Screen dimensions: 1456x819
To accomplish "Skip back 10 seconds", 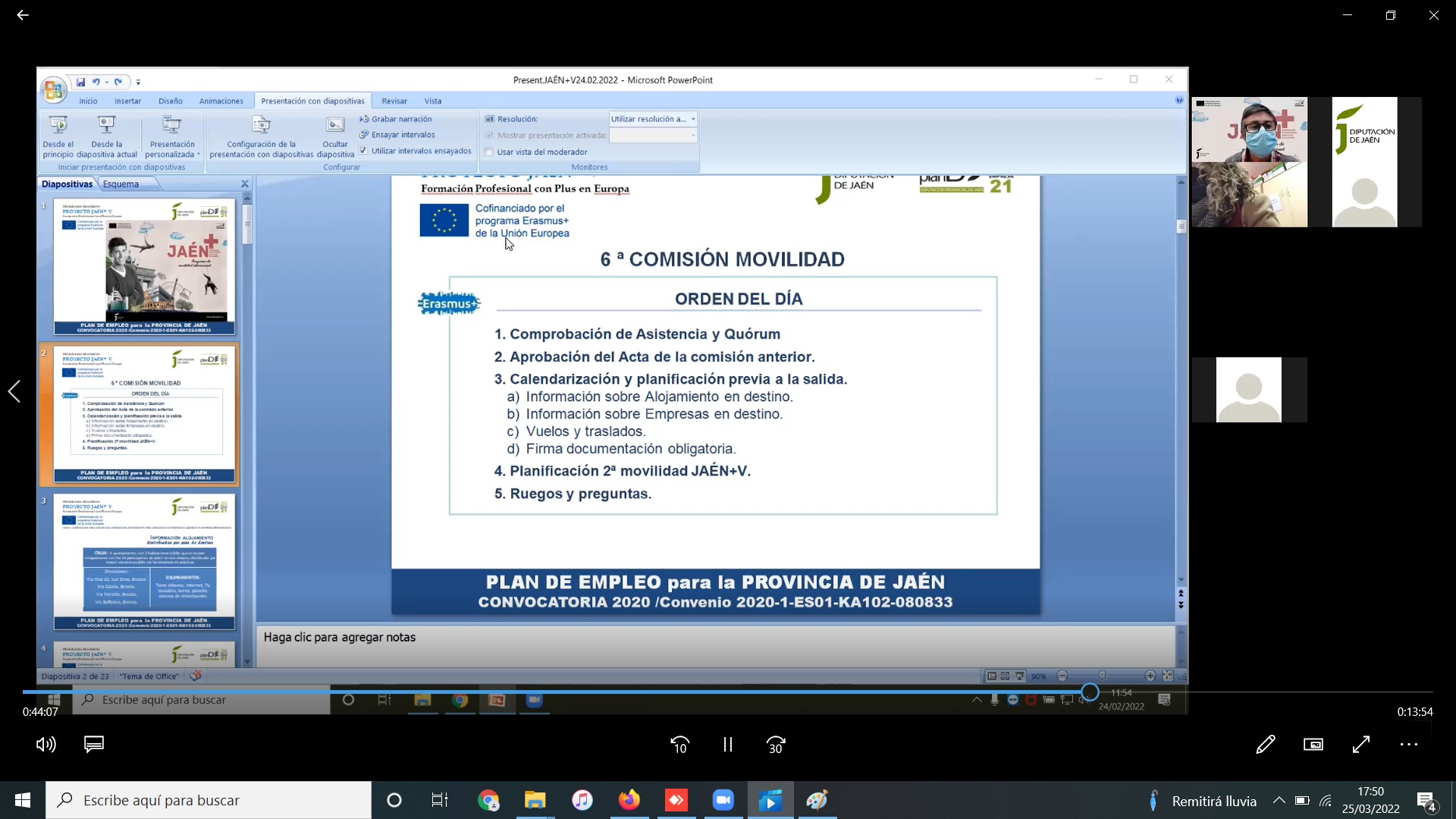I will point(679,745).
